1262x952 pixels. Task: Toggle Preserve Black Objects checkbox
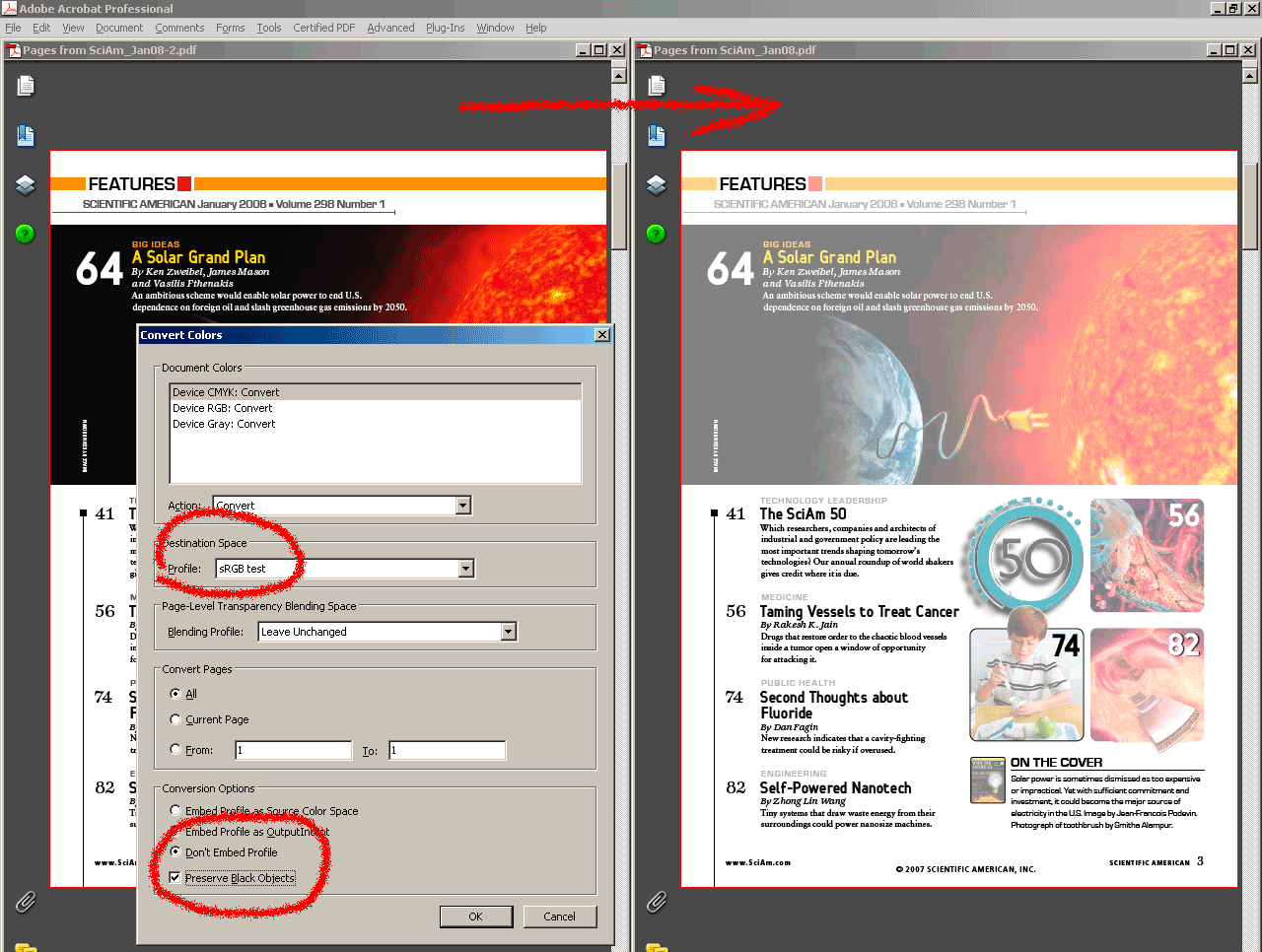175,877
